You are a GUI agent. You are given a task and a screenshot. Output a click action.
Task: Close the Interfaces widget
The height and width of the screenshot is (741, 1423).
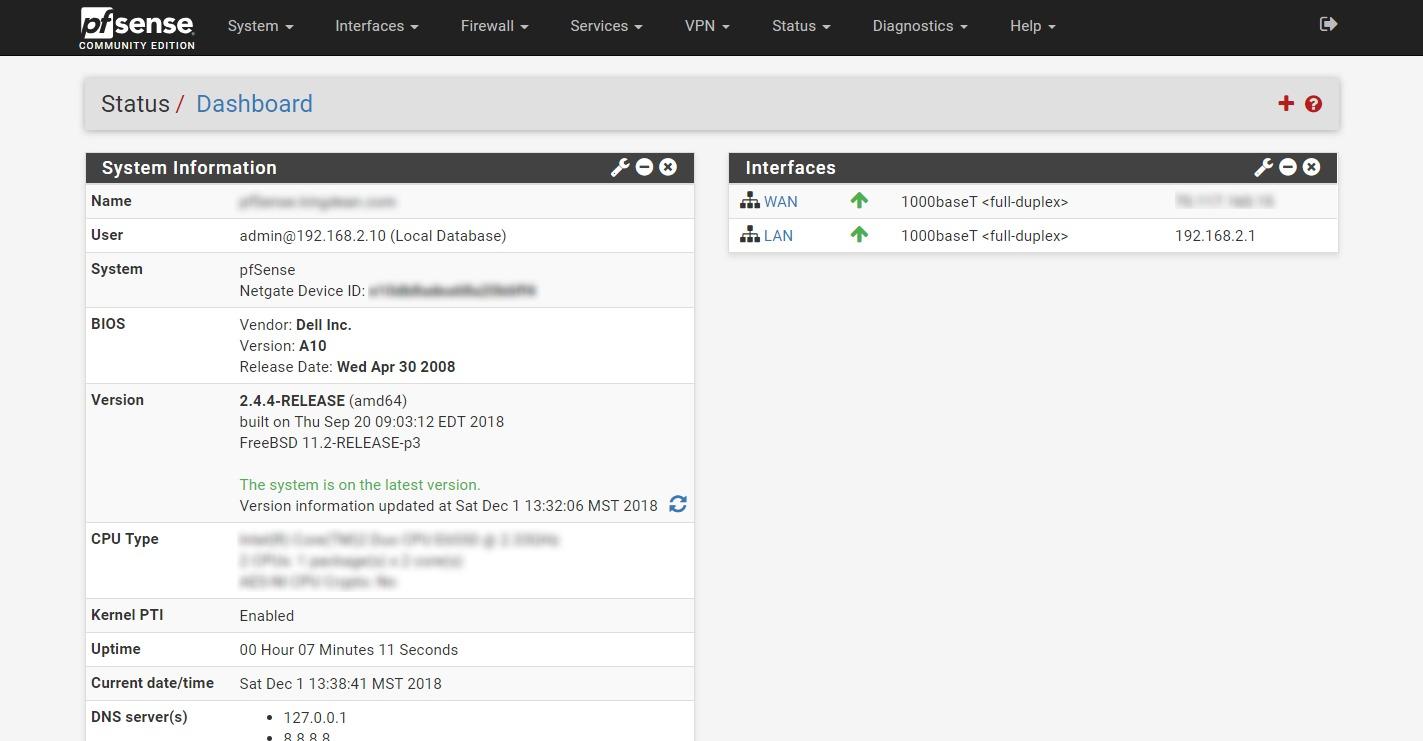[x=1311, y=167]
